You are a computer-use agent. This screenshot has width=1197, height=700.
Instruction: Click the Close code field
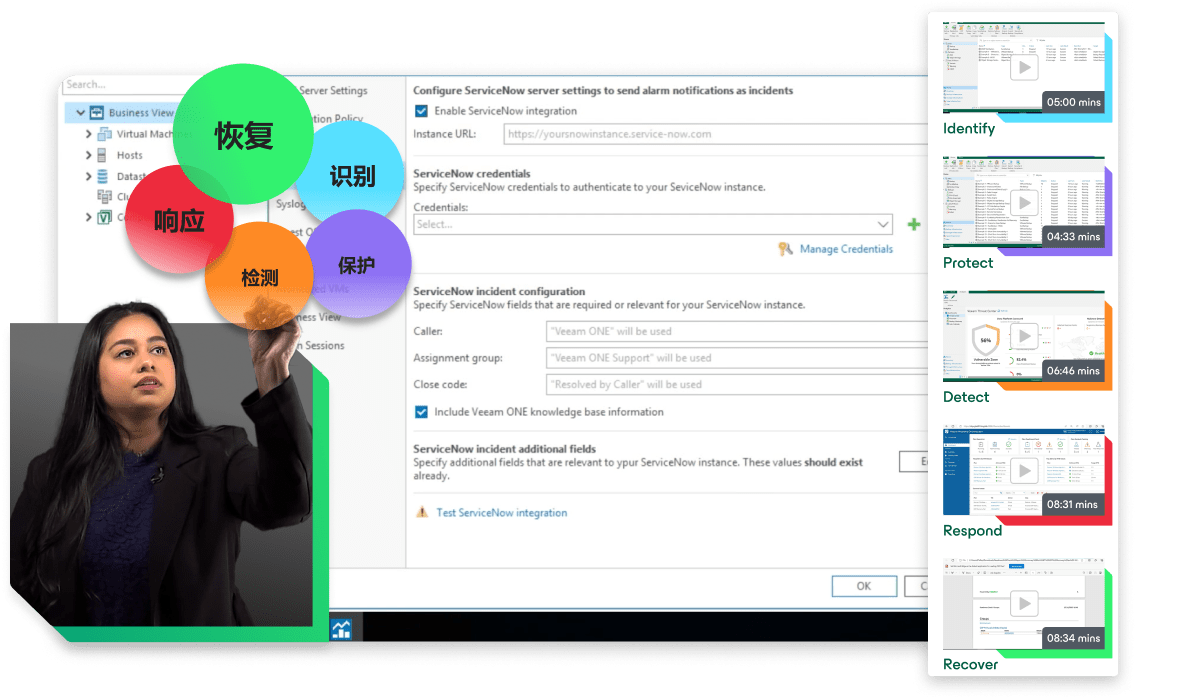pyautogui.click(x=737, y=385)
